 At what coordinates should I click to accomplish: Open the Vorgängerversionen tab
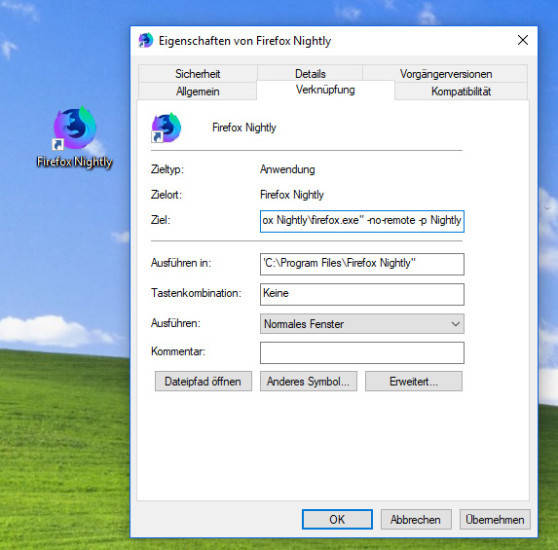(x=446, y=74)
